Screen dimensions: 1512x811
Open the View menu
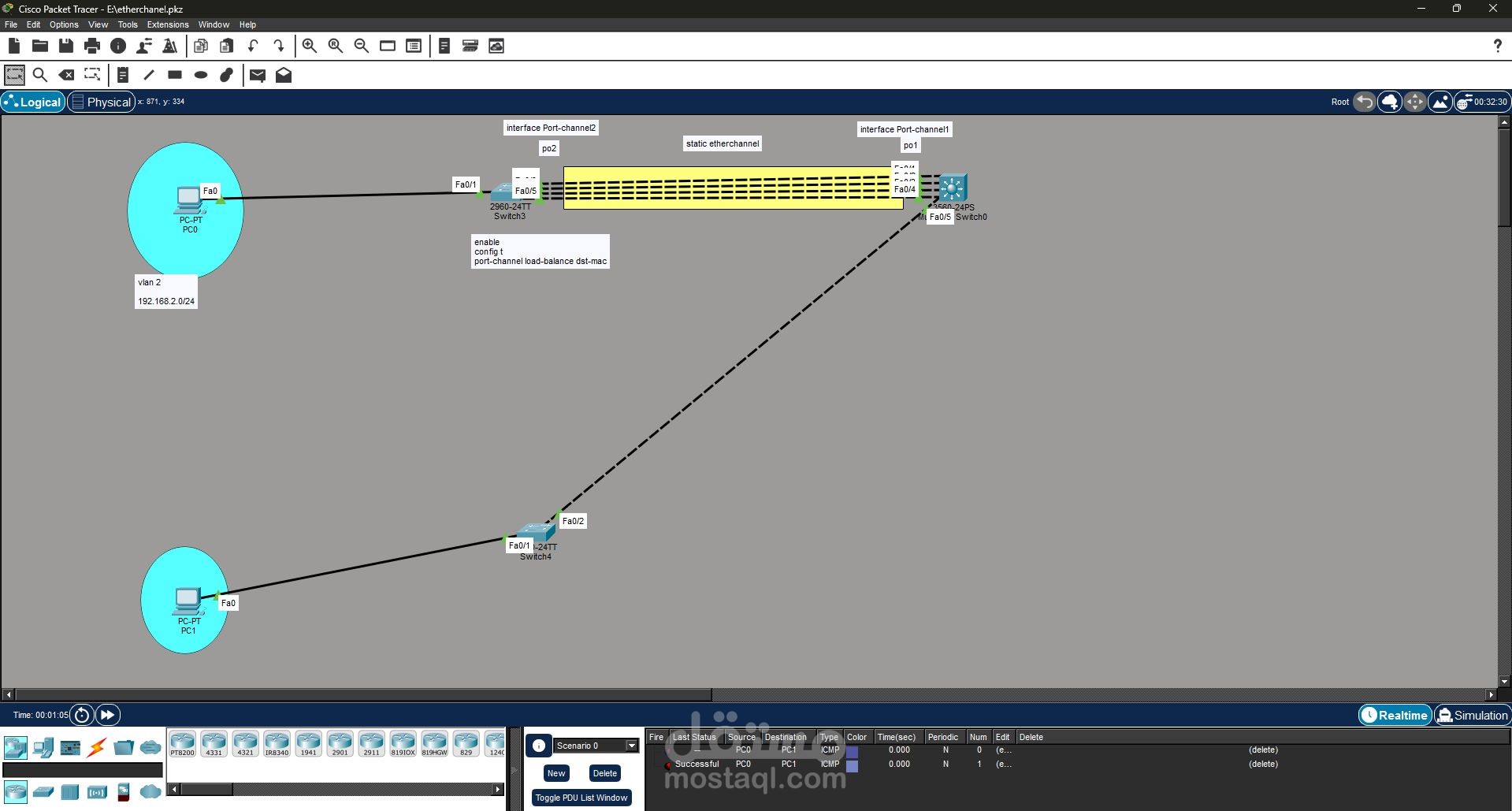(98, 24)
